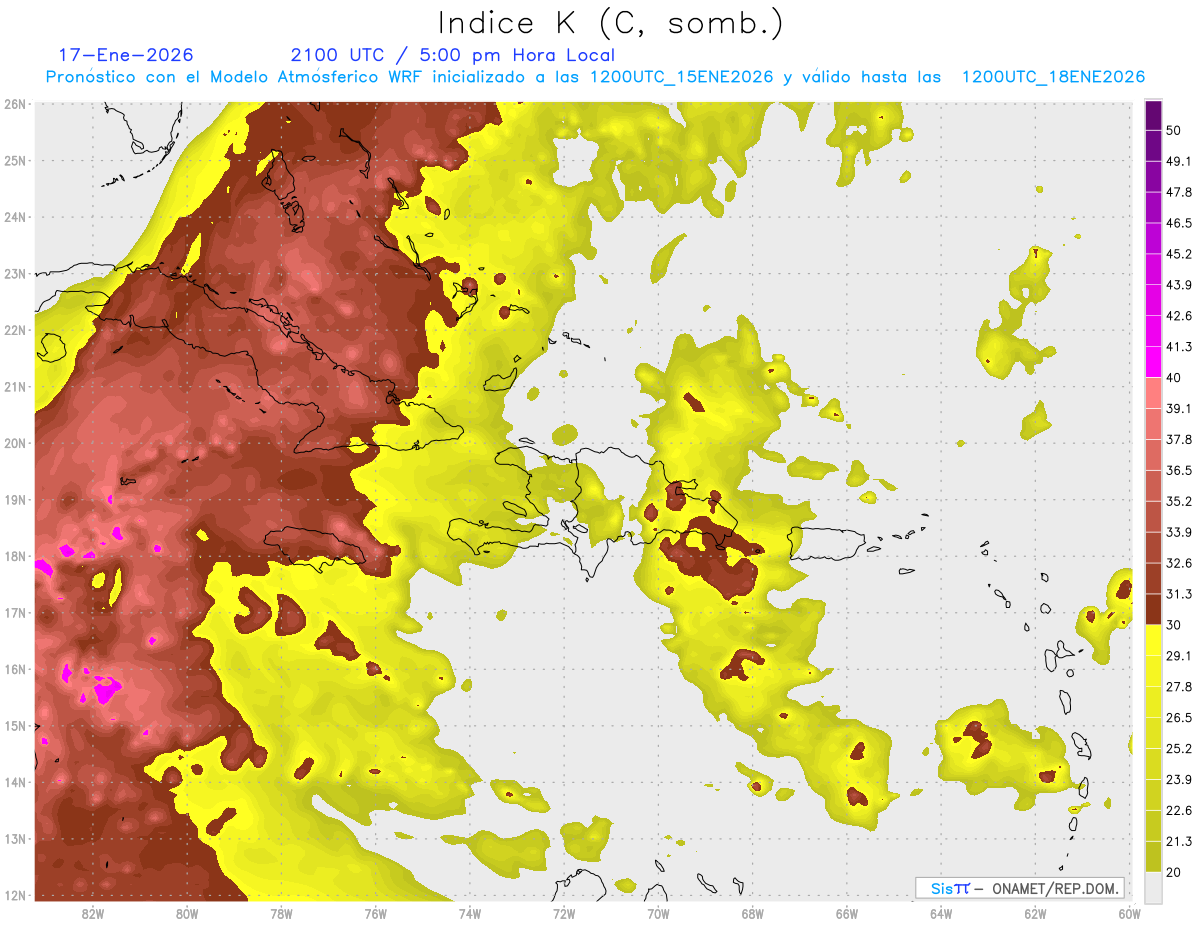The width and height of the screenshot is (1200, 927).
Task: Click the colorbar value label '45.2'
Action: pyautogui.click(x=1178, y=254)
